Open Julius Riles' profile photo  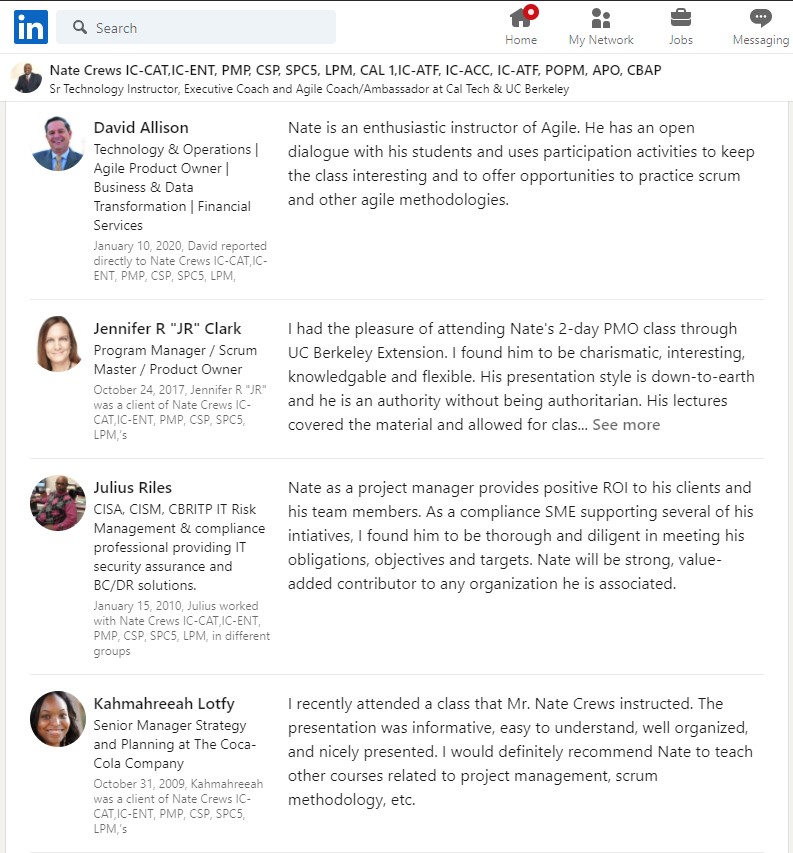tap(58, 503)
